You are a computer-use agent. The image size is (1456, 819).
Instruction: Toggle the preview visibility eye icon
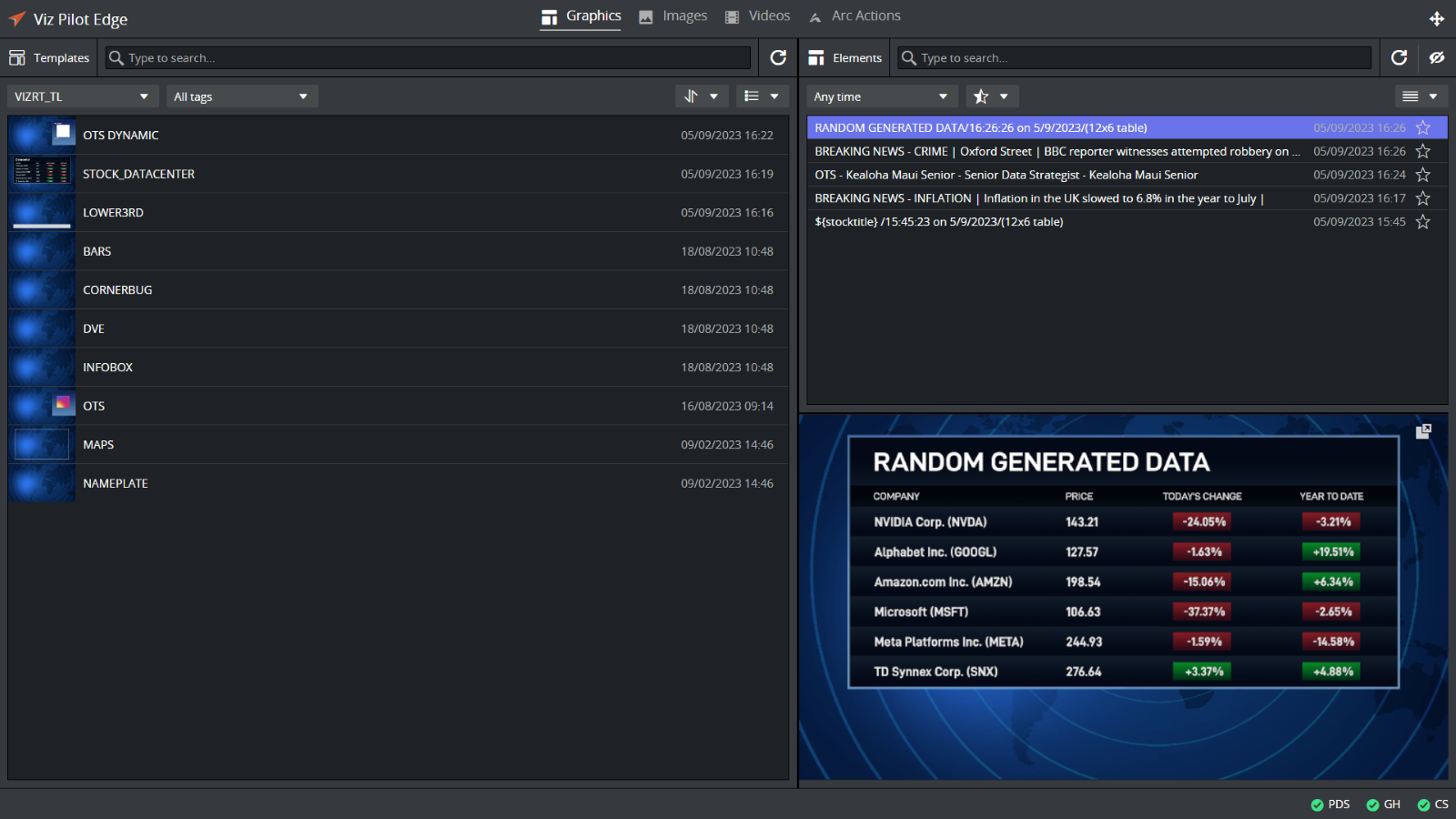click(x=1437, y=57)
